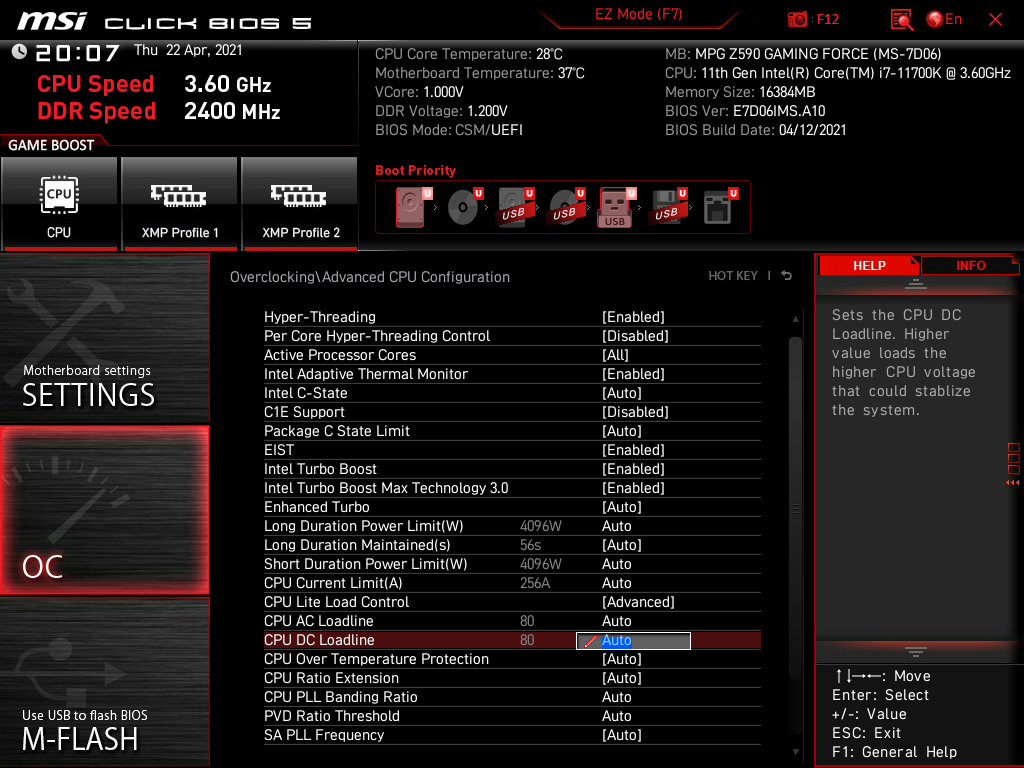Open the SETTINGS motherboard section

pos(104,338)
